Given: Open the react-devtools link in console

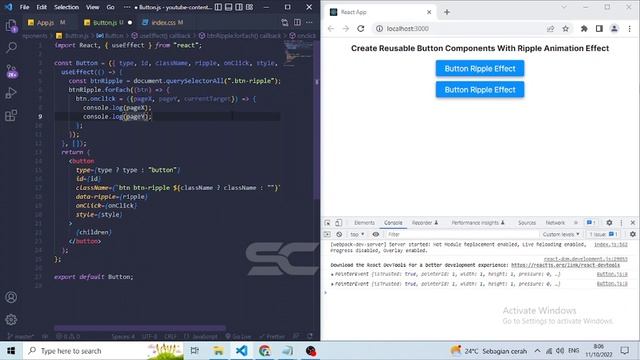Looking at the screenshot, I should point(565,265).
